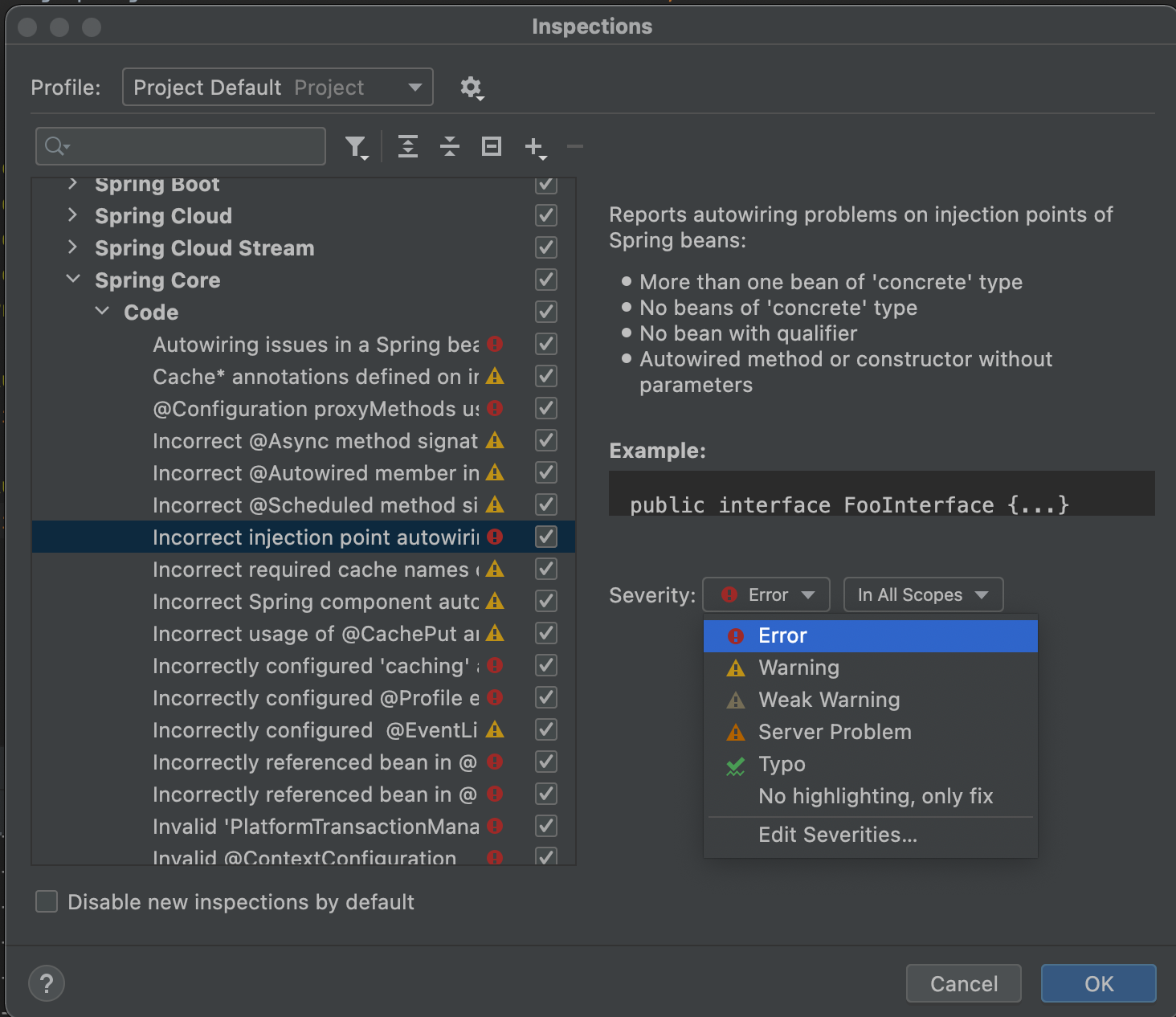Click the filter inspections funnel icon
Image resolution: width=1176 pixels, height=1017 pixels.
coord(357,147)
